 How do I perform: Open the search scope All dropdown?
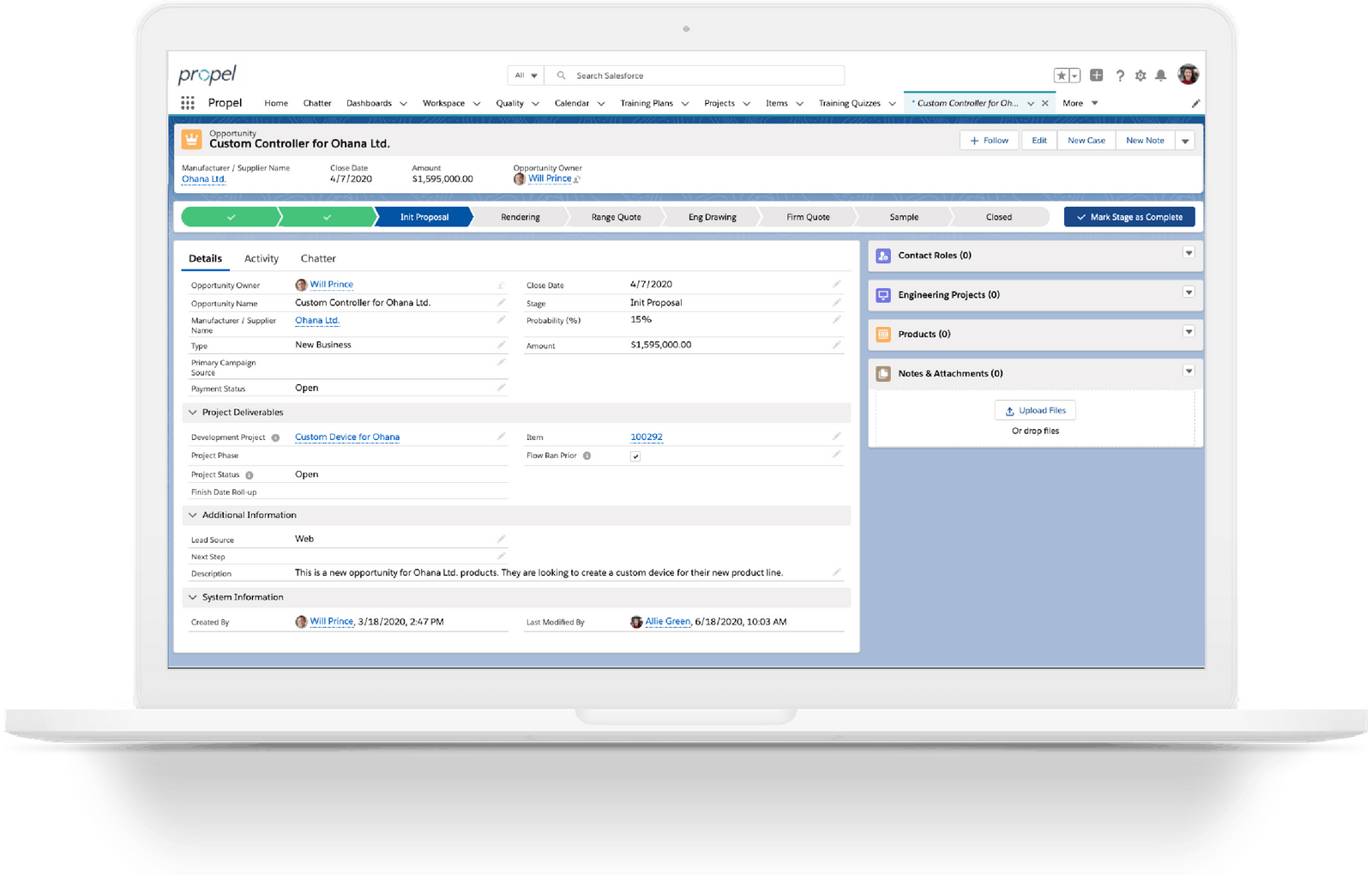(x=526, y=75)
